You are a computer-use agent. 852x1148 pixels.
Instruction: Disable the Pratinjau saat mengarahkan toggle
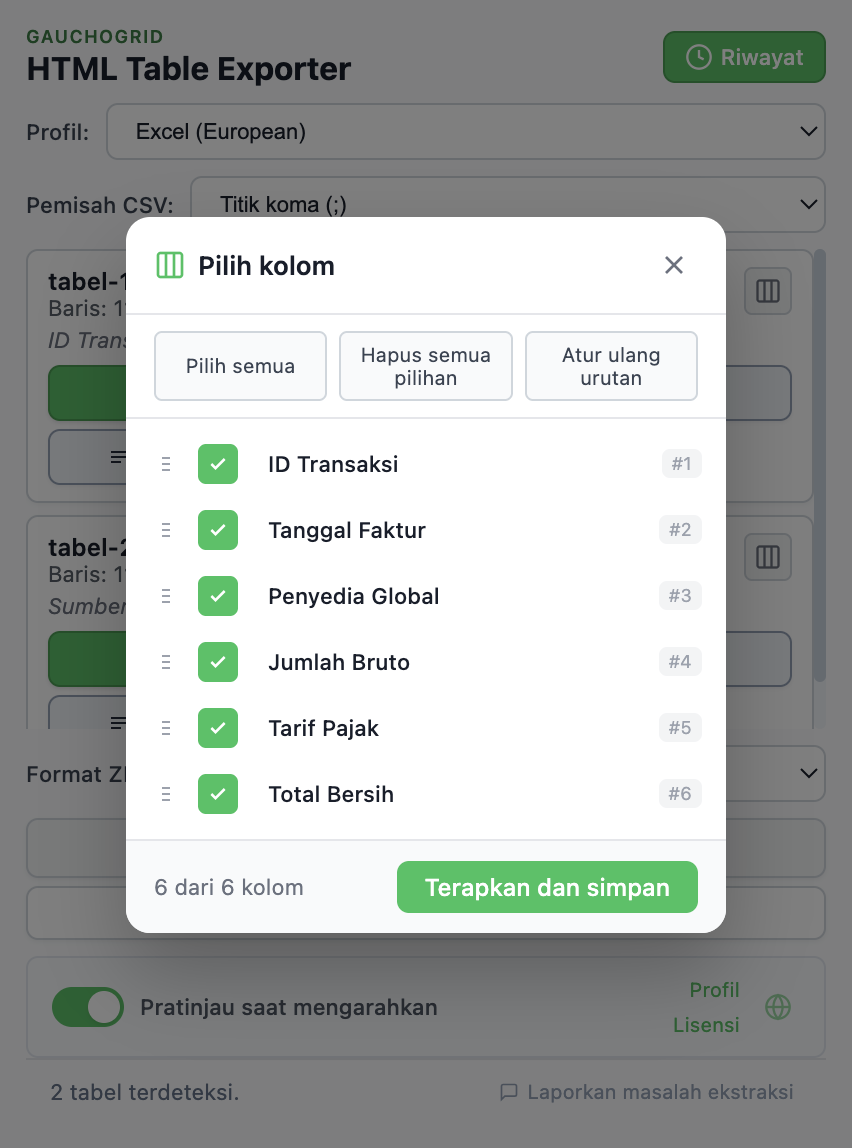coord(88,1007)
